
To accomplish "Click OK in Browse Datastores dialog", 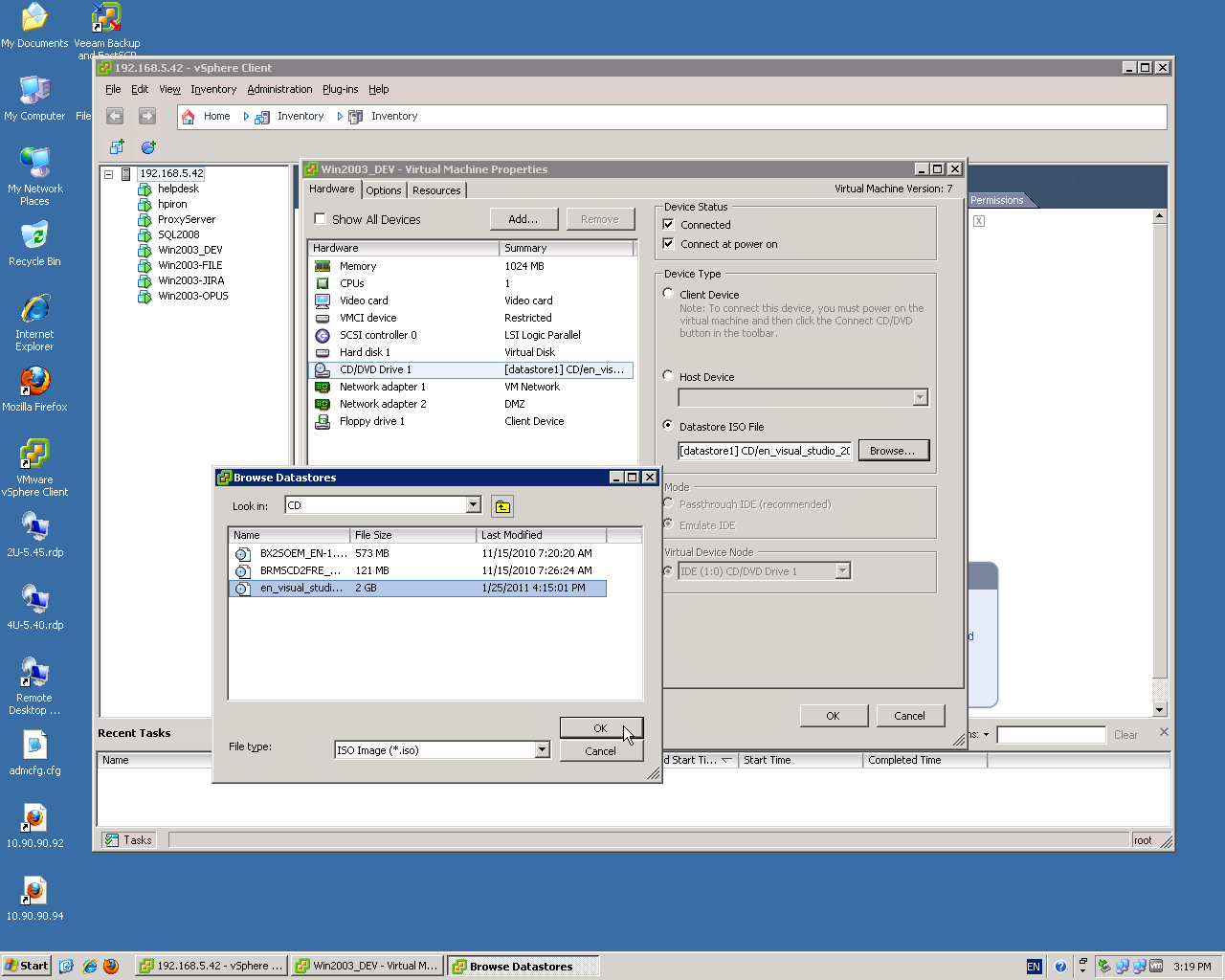I will 601,728.
